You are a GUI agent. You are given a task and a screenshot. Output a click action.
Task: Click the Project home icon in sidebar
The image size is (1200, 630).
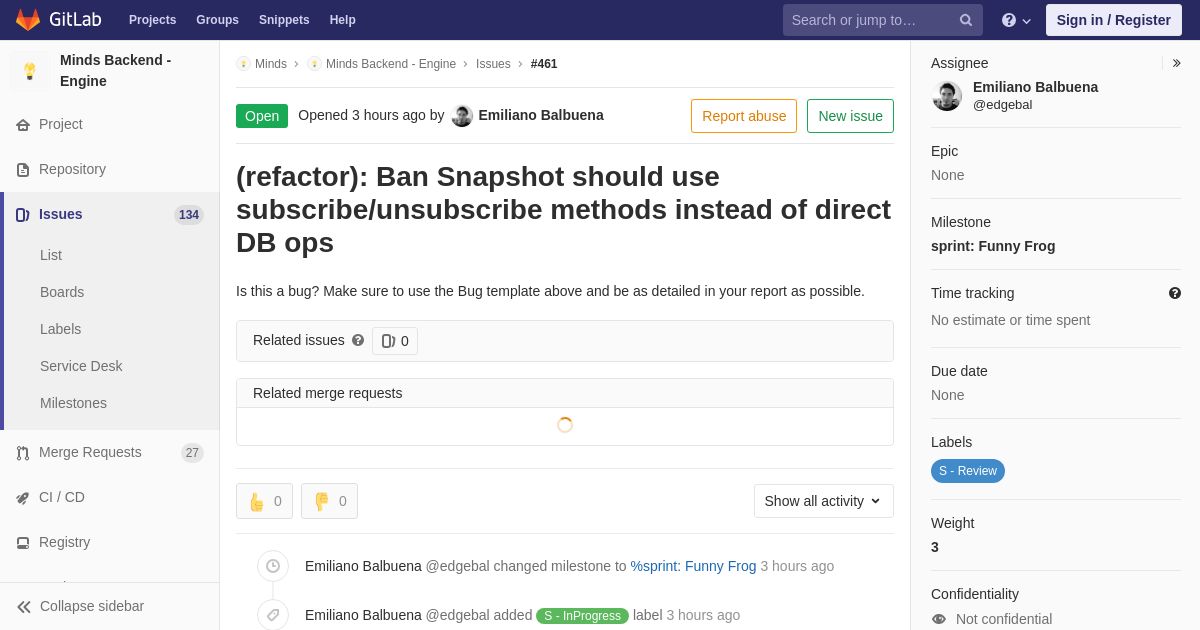[x=23, y=125]
